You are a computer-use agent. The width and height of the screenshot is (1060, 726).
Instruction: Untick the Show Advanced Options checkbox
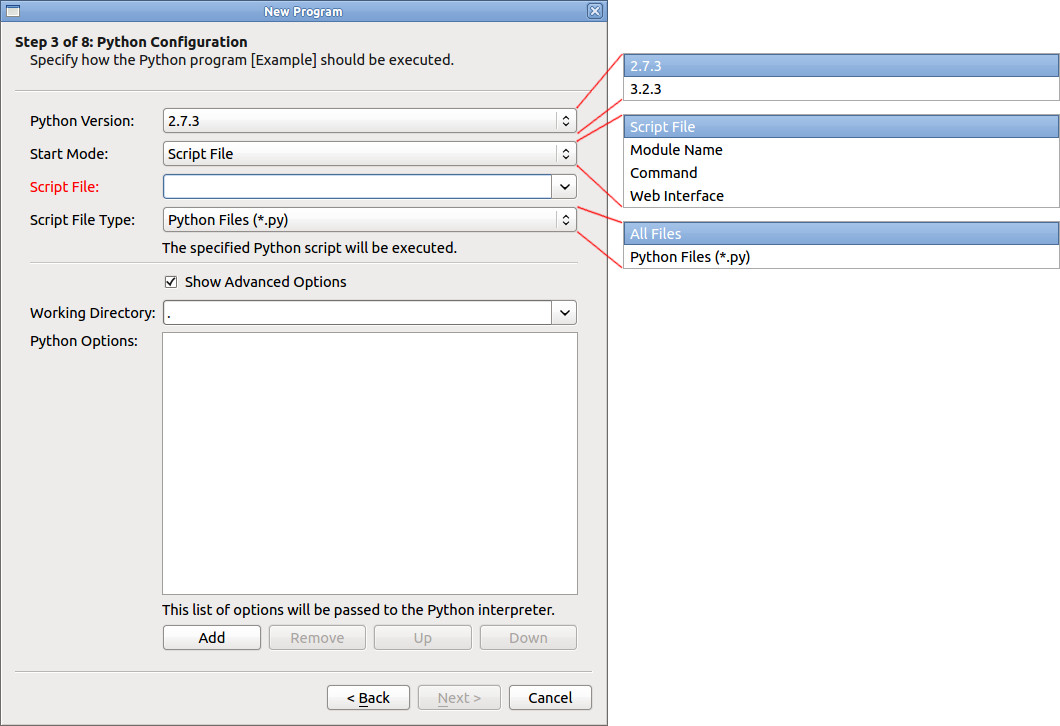tap(171, 282)
